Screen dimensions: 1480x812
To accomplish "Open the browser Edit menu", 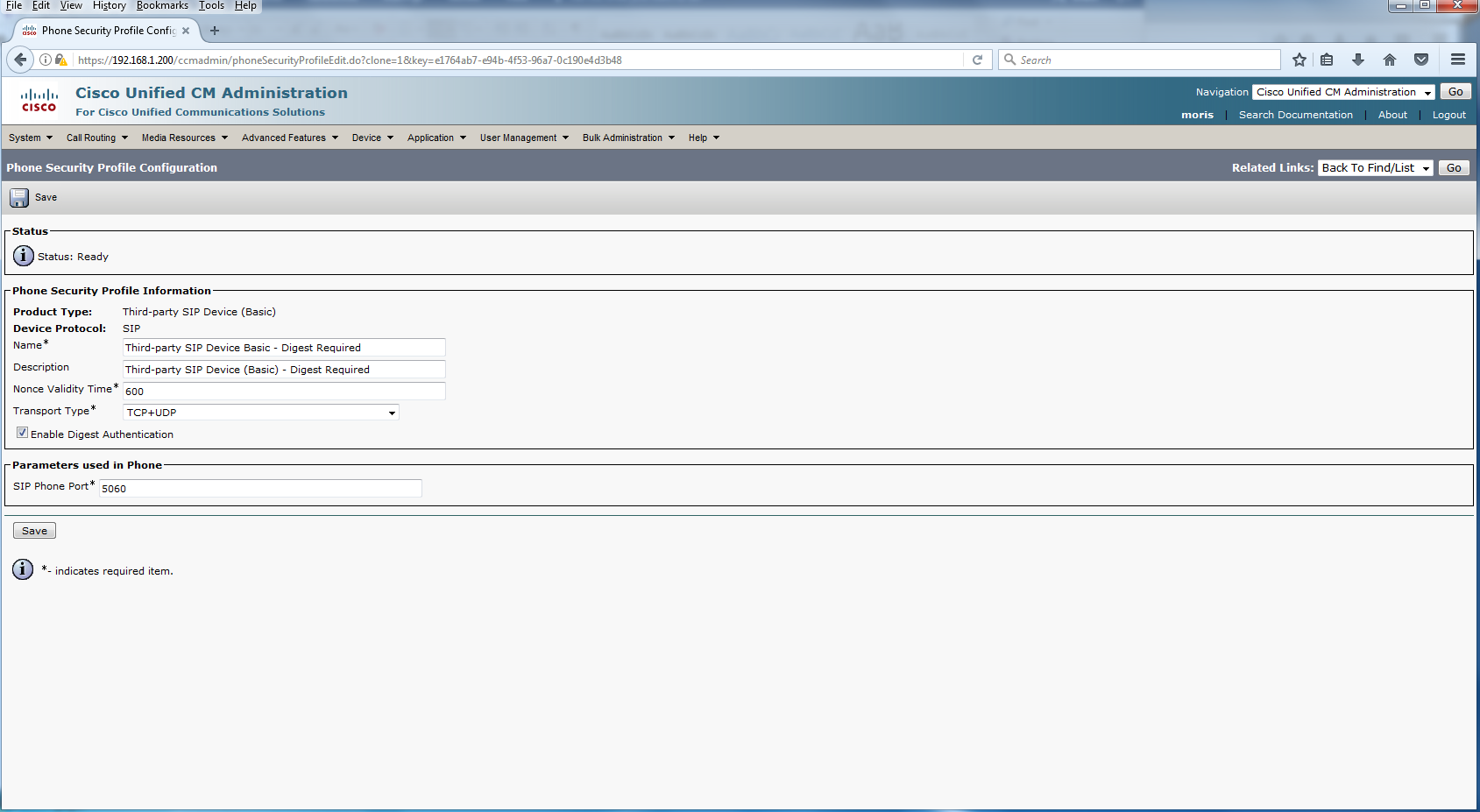I will (41, 5).
